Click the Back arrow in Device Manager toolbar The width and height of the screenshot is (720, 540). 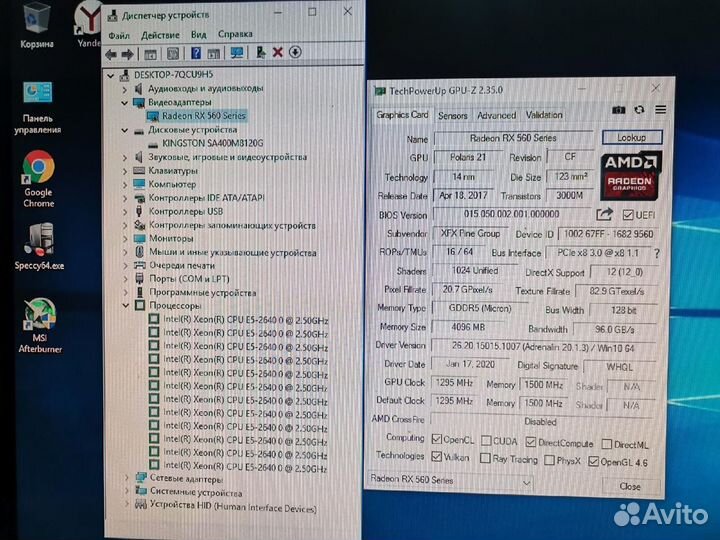(111, 54)
